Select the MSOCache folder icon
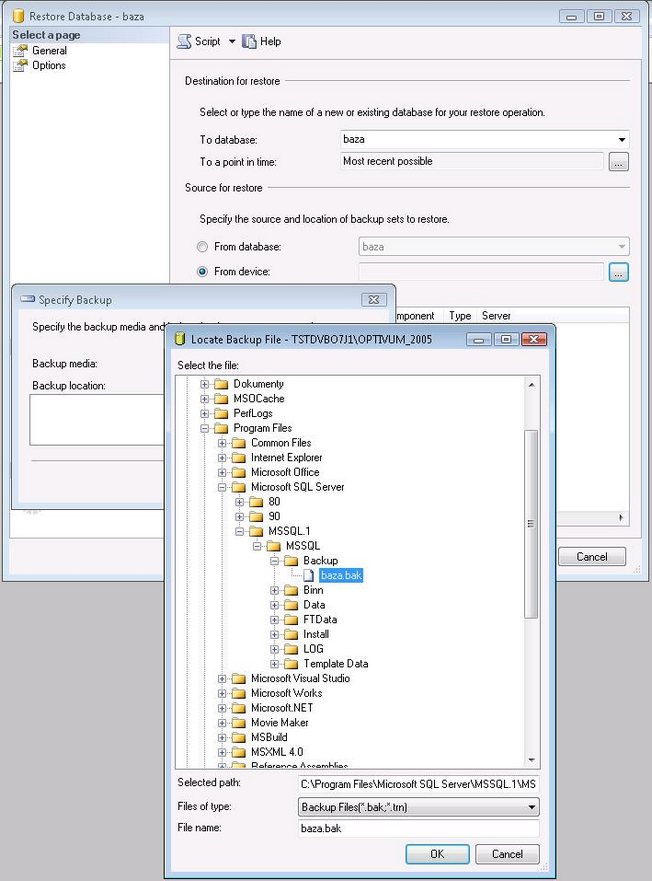The width and height of the screenshot is (652, 881). [221, 398]
